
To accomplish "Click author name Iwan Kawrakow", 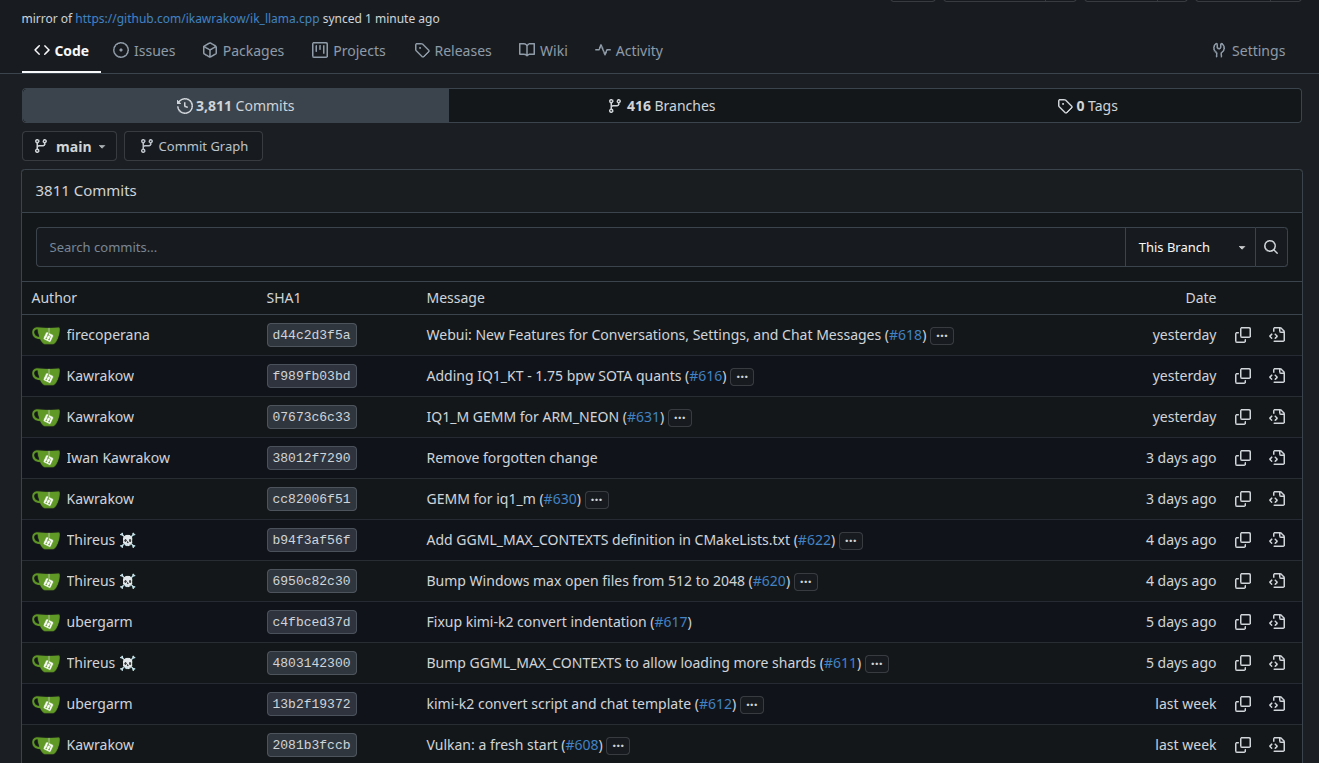I will pos(118,458).
